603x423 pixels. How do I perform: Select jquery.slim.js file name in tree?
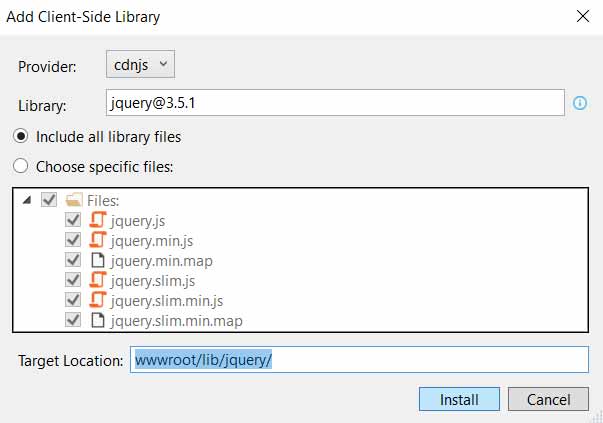coord(153,281)
